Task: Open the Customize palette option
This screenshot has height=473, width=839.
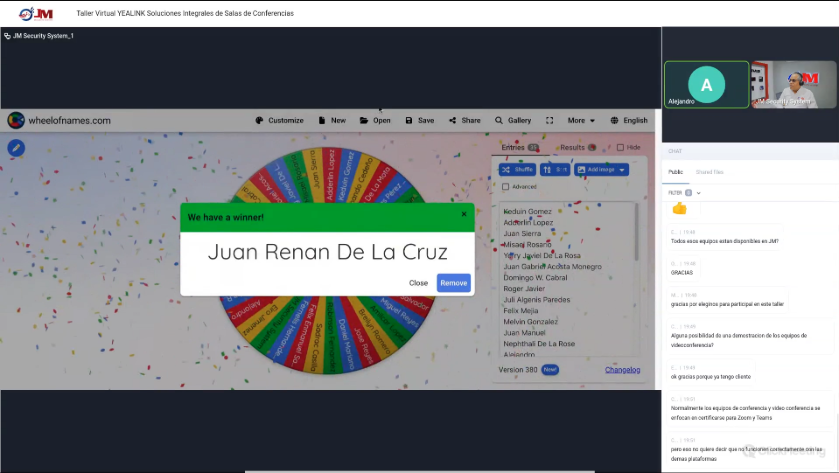Action: tap(279, 121)
